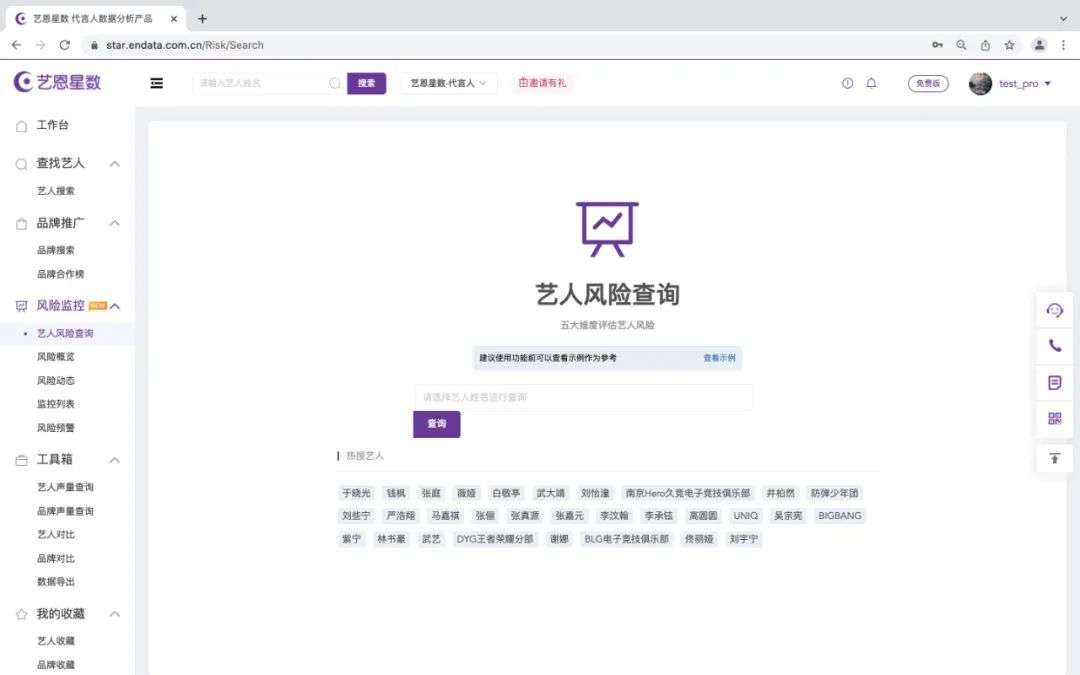
Task: Click the test_pro user avatar
Action: 980,83
